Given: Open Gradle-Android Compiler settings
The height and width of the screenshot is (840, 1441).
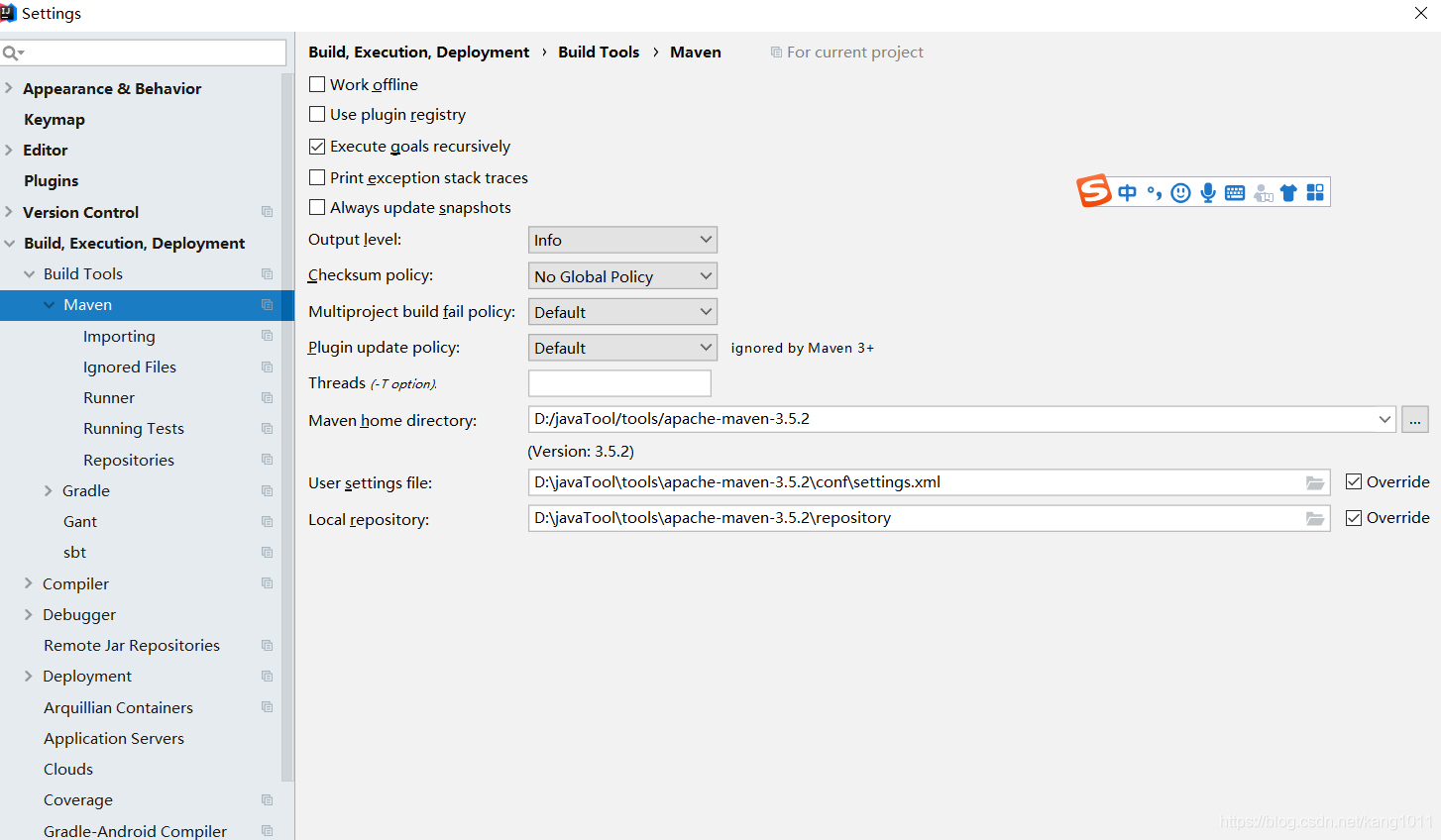Looking at the screenshot, I should tap(135, 831).
